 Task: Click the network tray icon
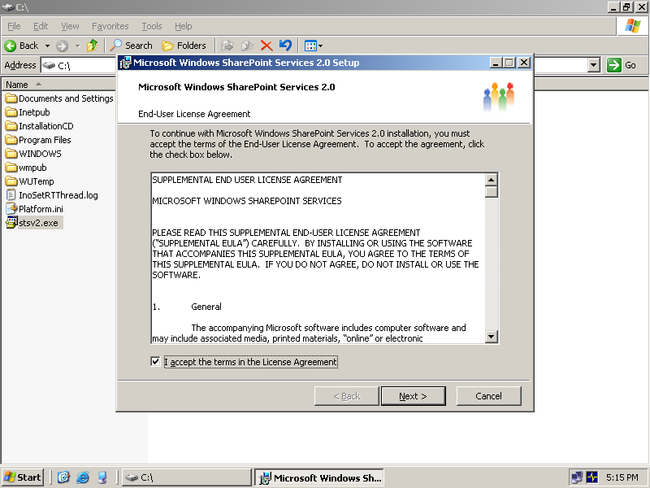click(577, 478)
